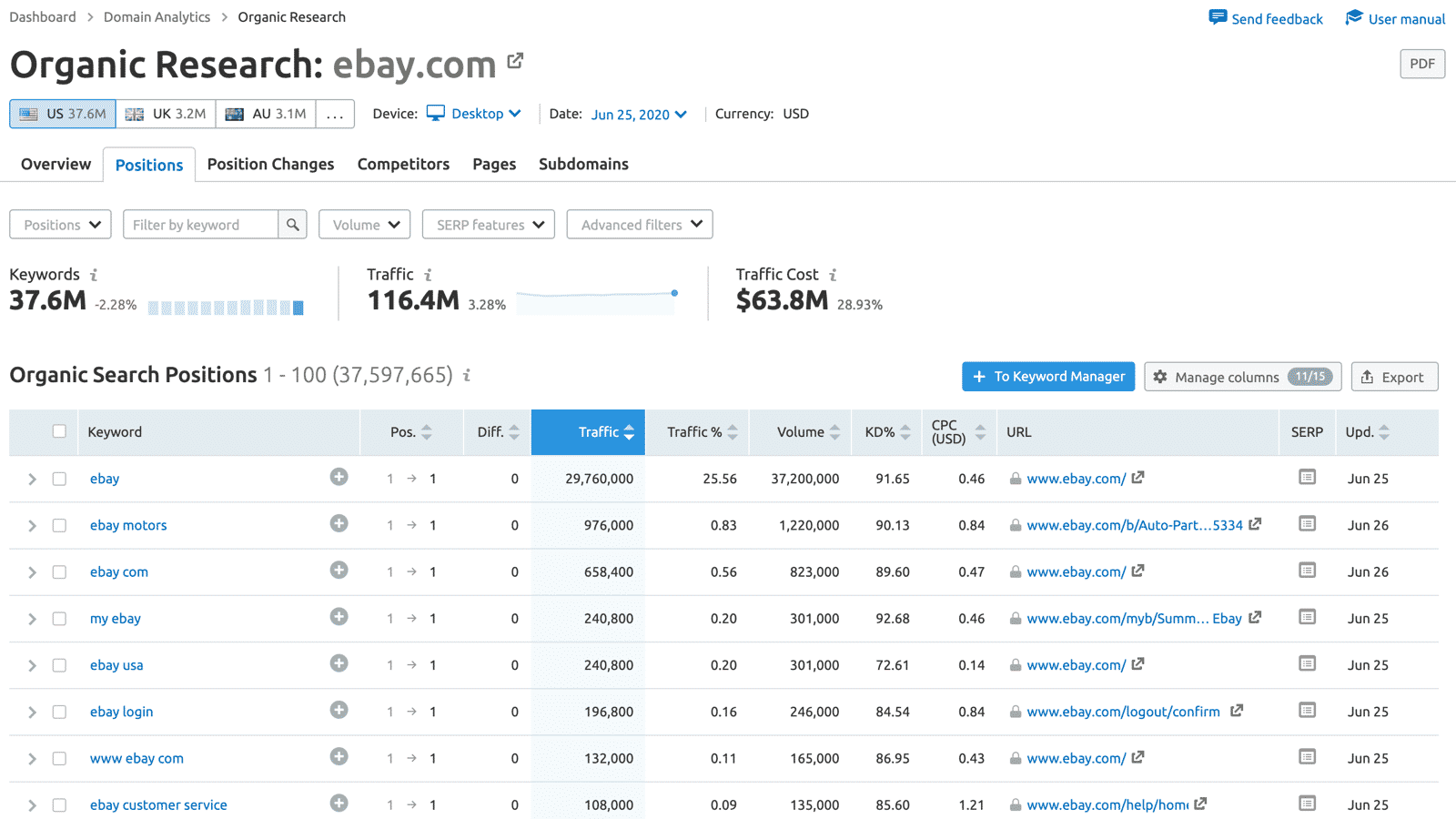Add 'ebay motors' keyword with plus icon
1456x819 pixels.
point(339,524)
